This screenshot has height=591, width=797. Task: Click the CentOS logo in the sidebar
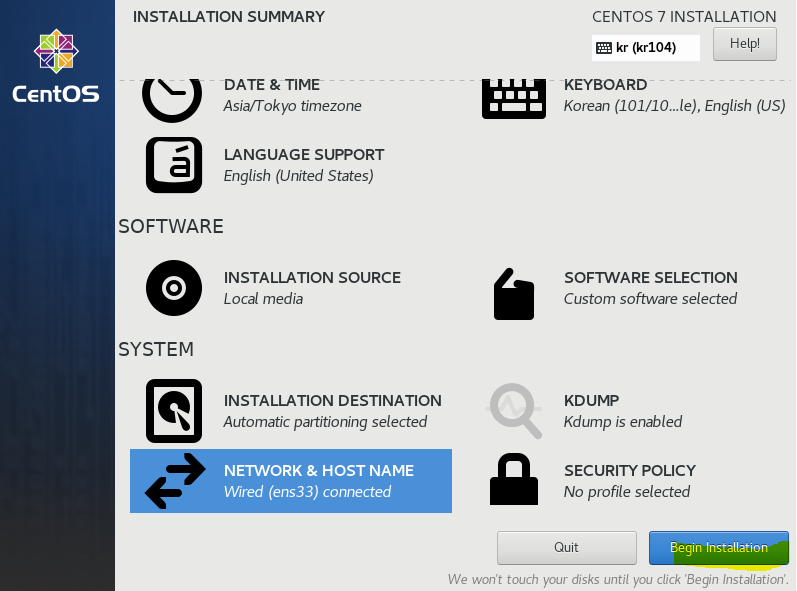(x=56, y=66)
